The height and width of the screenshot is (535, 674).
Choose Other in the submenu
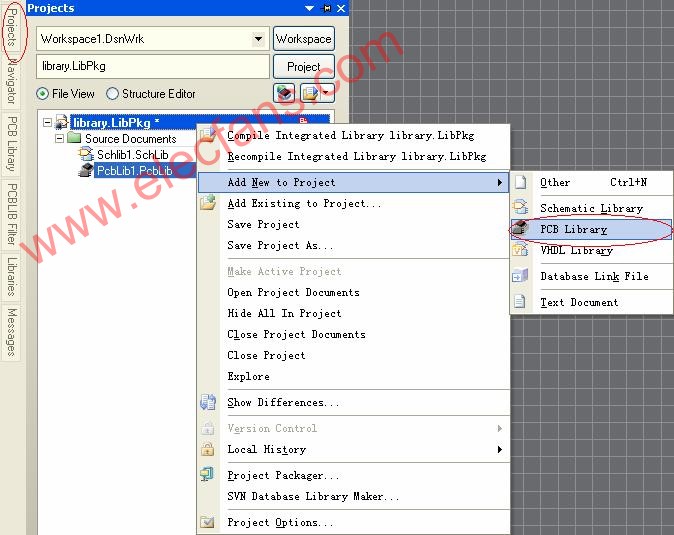(591, 182)
